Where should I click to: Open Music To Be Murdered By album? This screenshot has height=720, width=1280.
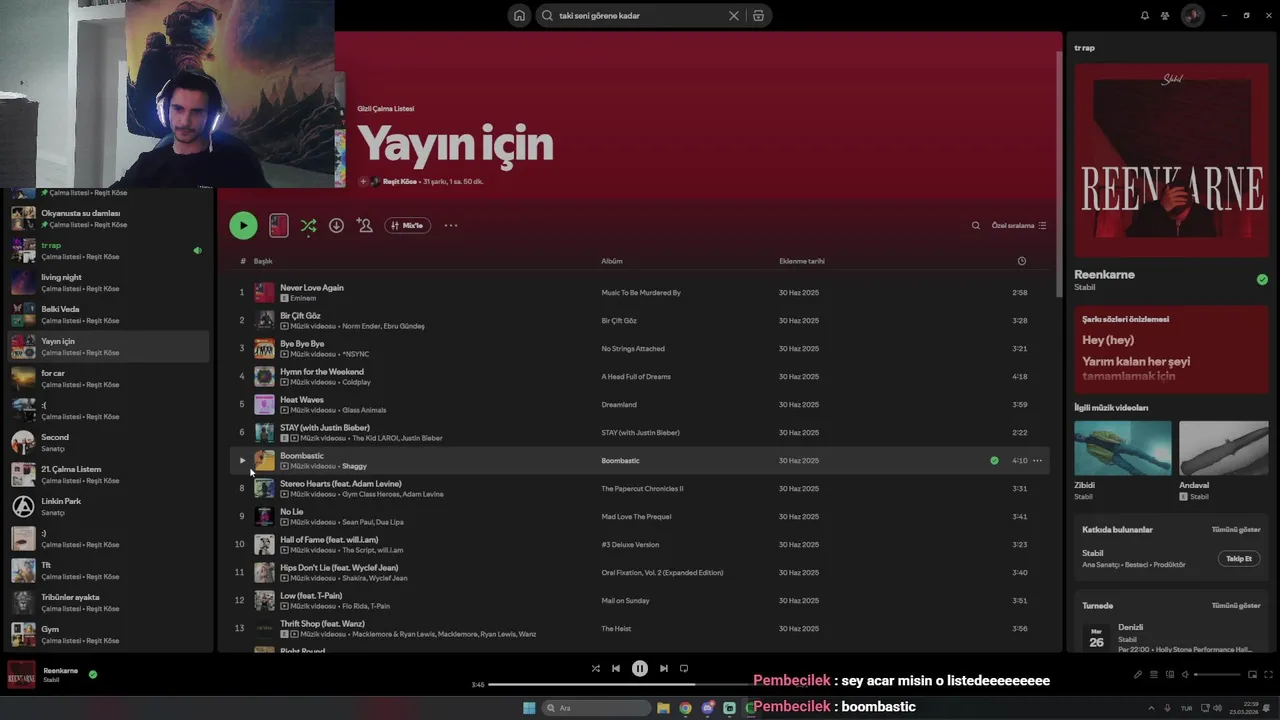point(641,293)
